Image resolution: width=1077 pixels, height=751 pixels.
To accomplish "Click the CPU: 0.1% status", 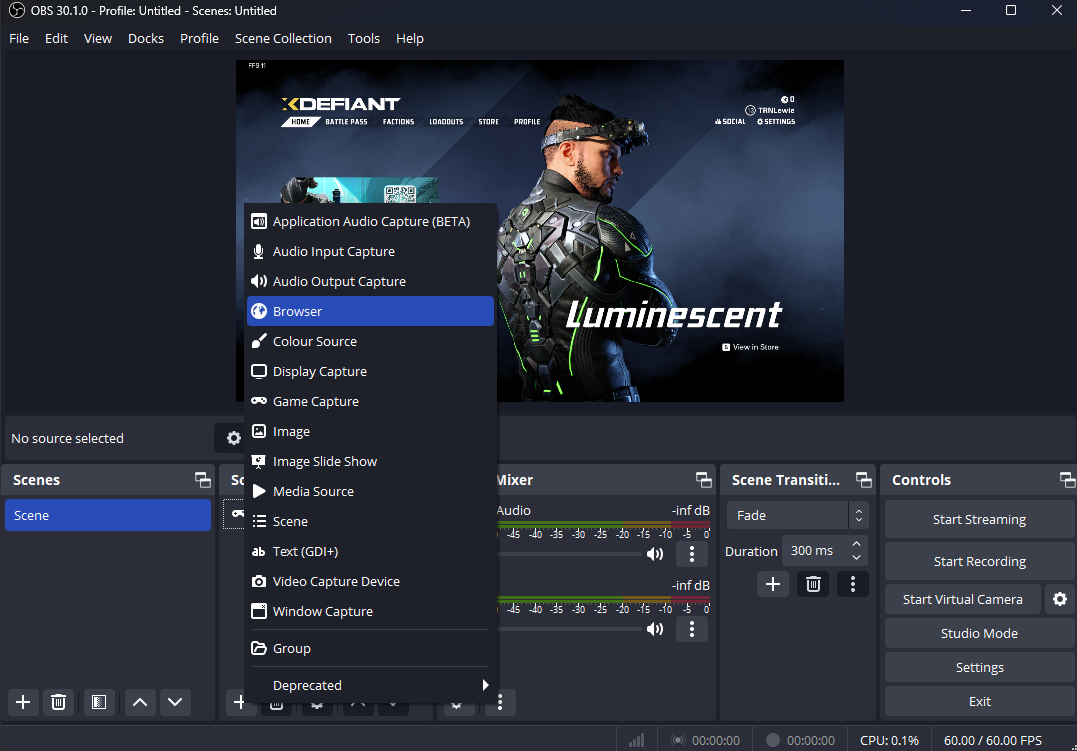I will pos(889,741).
